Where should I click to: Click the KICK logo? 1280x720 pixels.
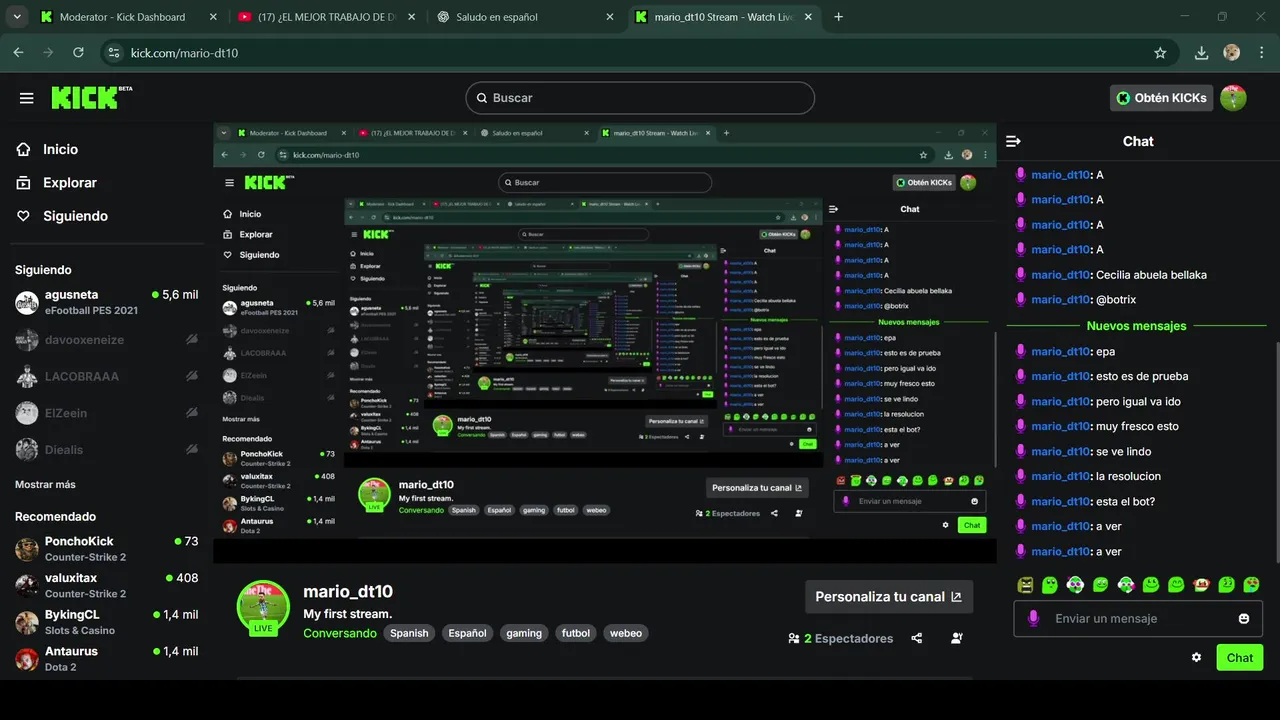click(90, 97)
